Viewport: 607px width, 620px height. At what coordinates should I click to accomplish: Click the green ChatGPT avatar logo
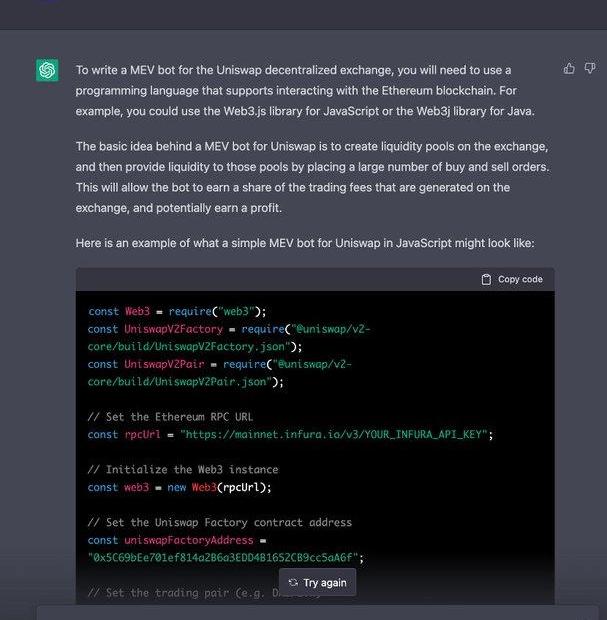click(47, 70)
